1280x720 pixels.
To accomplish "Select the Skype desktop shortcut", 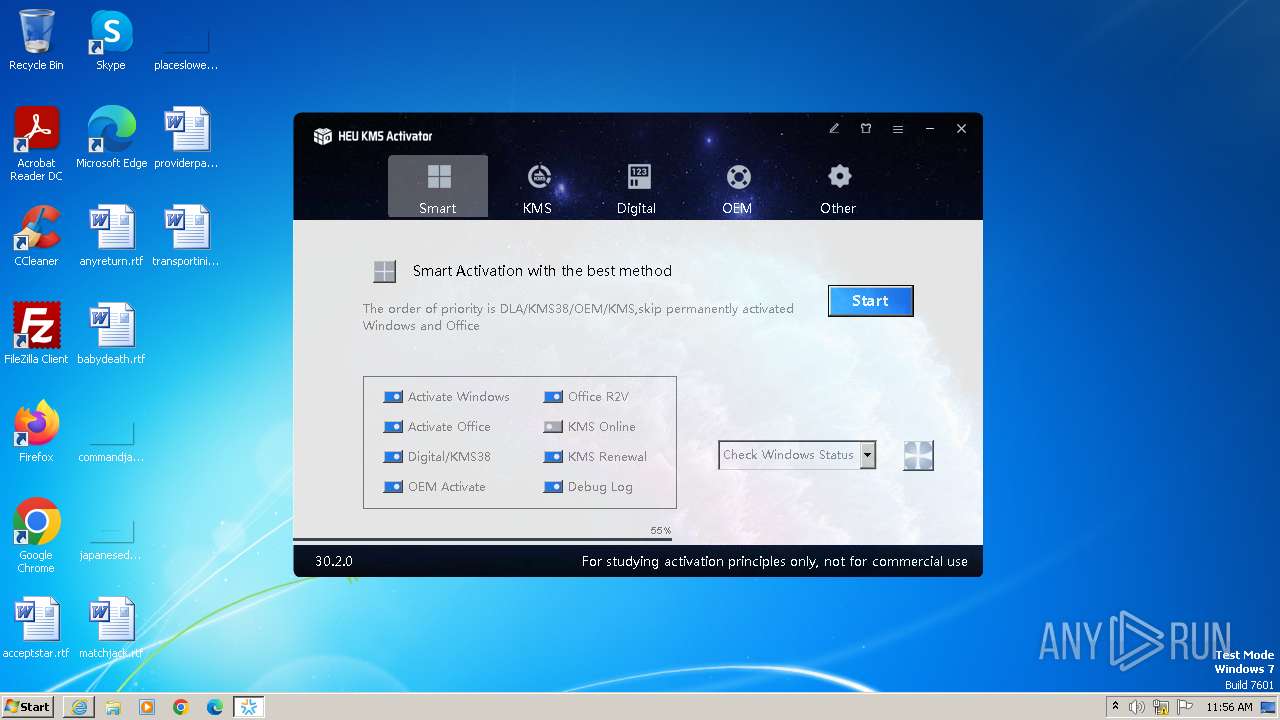I will click(x=111, y=40).
